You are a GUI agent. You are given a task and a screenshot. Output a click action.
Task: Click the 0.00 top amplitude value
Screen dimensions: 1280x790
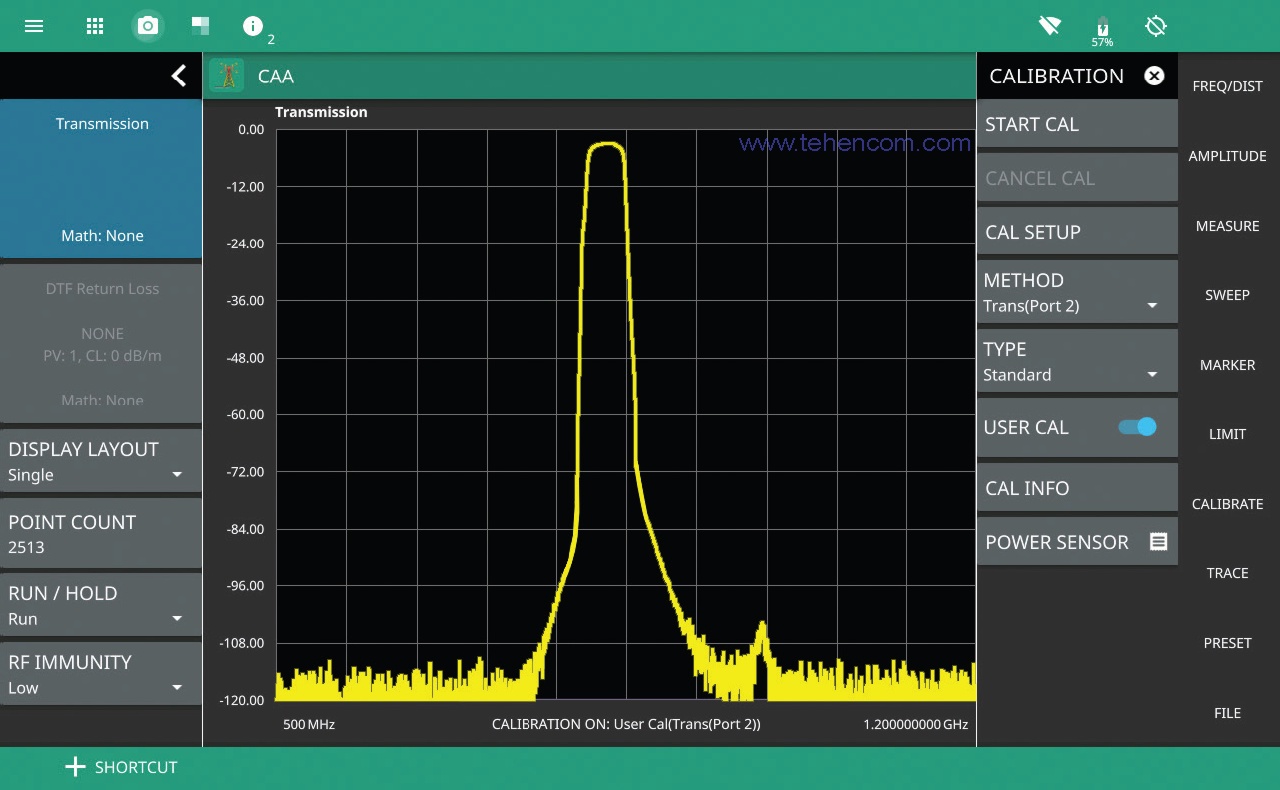pyautogui.click(x=252, y=129)
